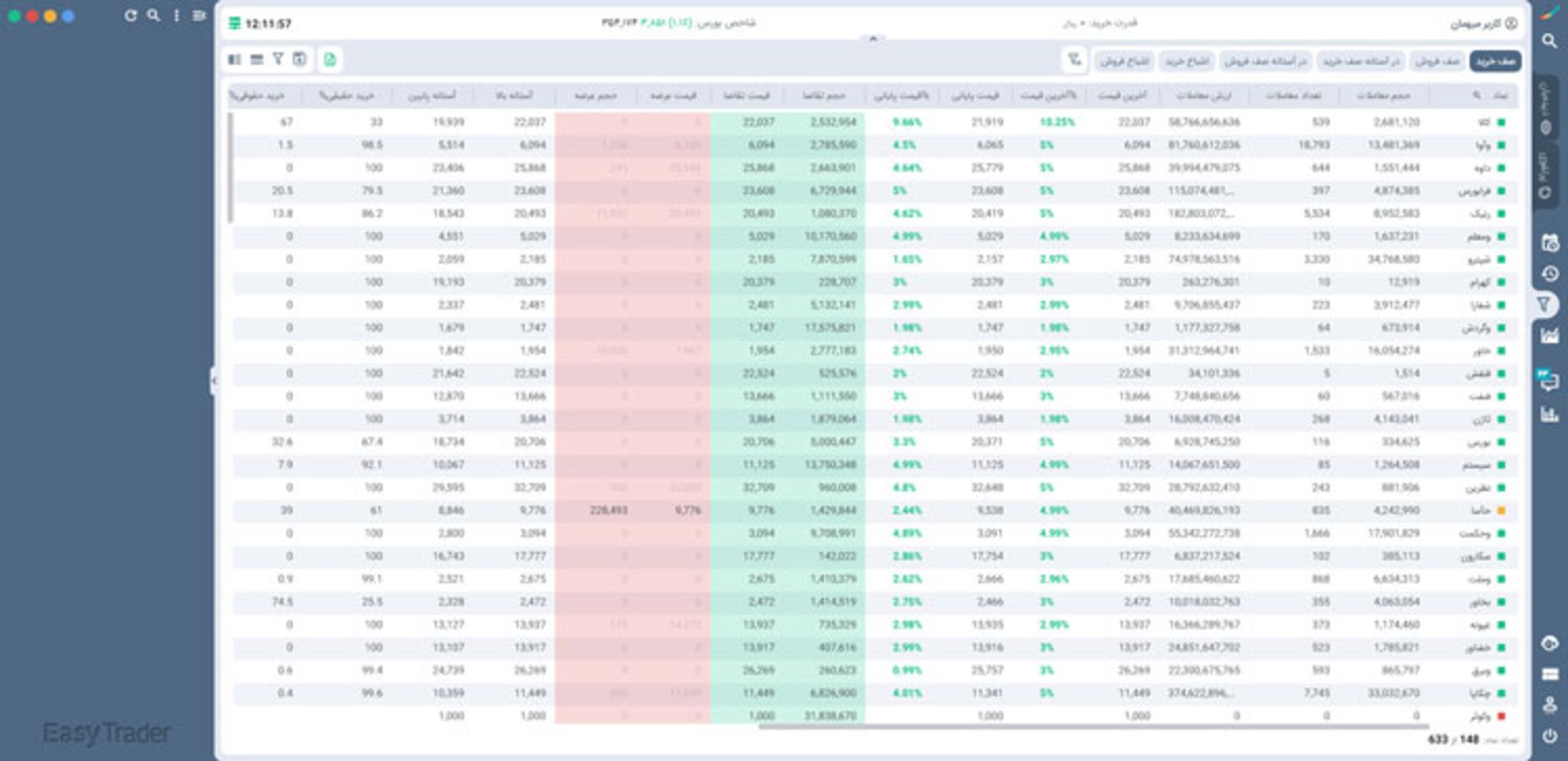Open the calendar icon in the right sidebar
Viewport: 1568px width, 761px height.
1549,243
